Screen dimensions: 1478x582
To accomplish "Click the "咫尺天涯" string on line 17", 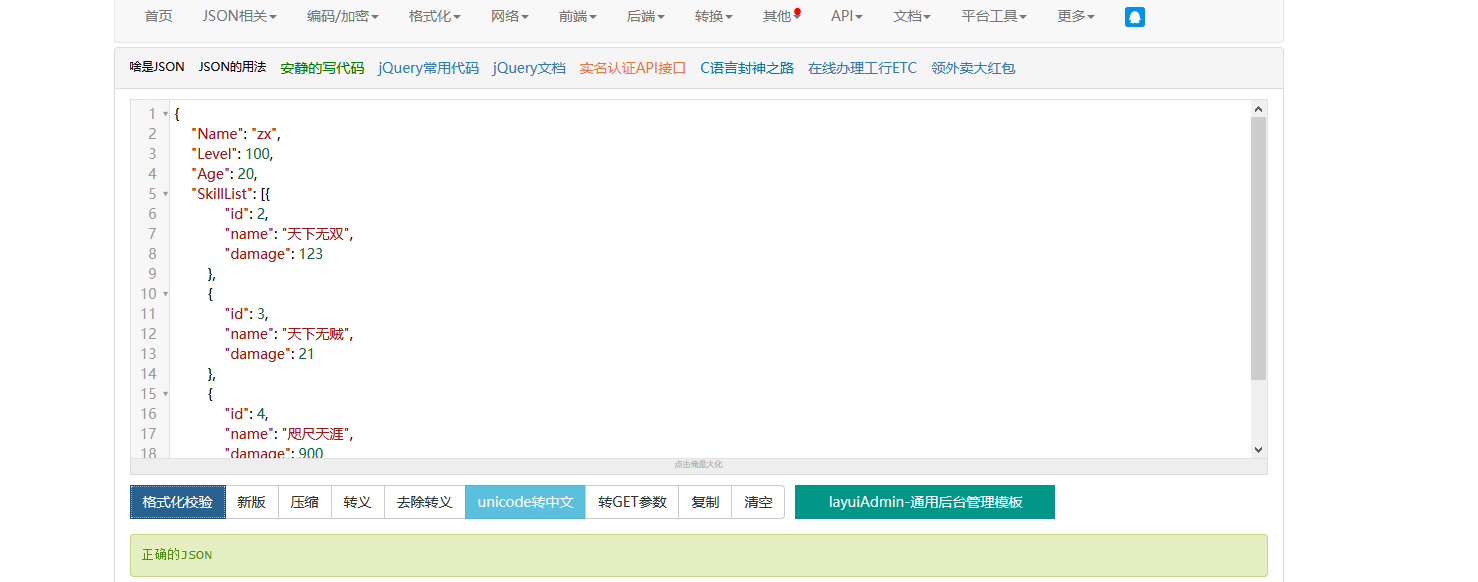I will pos(315,434).
